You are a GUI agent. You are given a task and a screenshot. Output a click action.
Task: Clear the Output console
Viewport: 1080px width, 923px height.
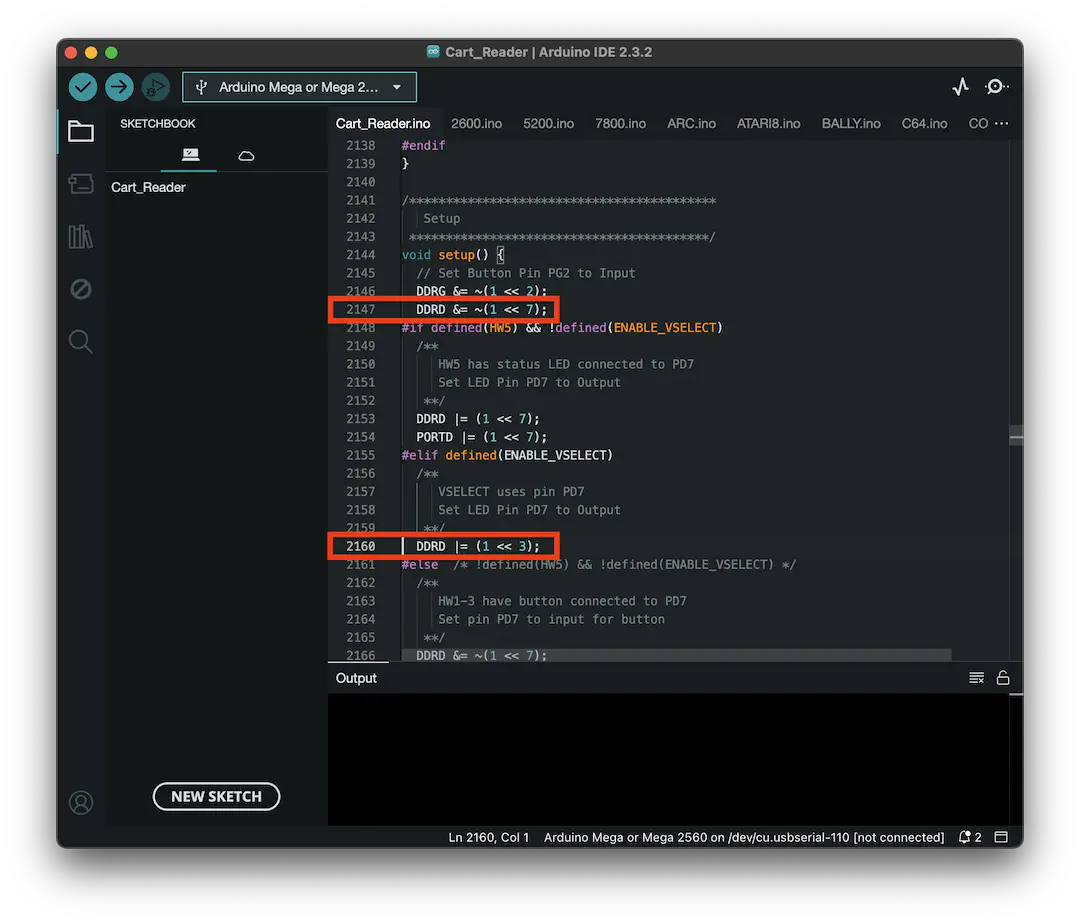(x=976, y=677)
